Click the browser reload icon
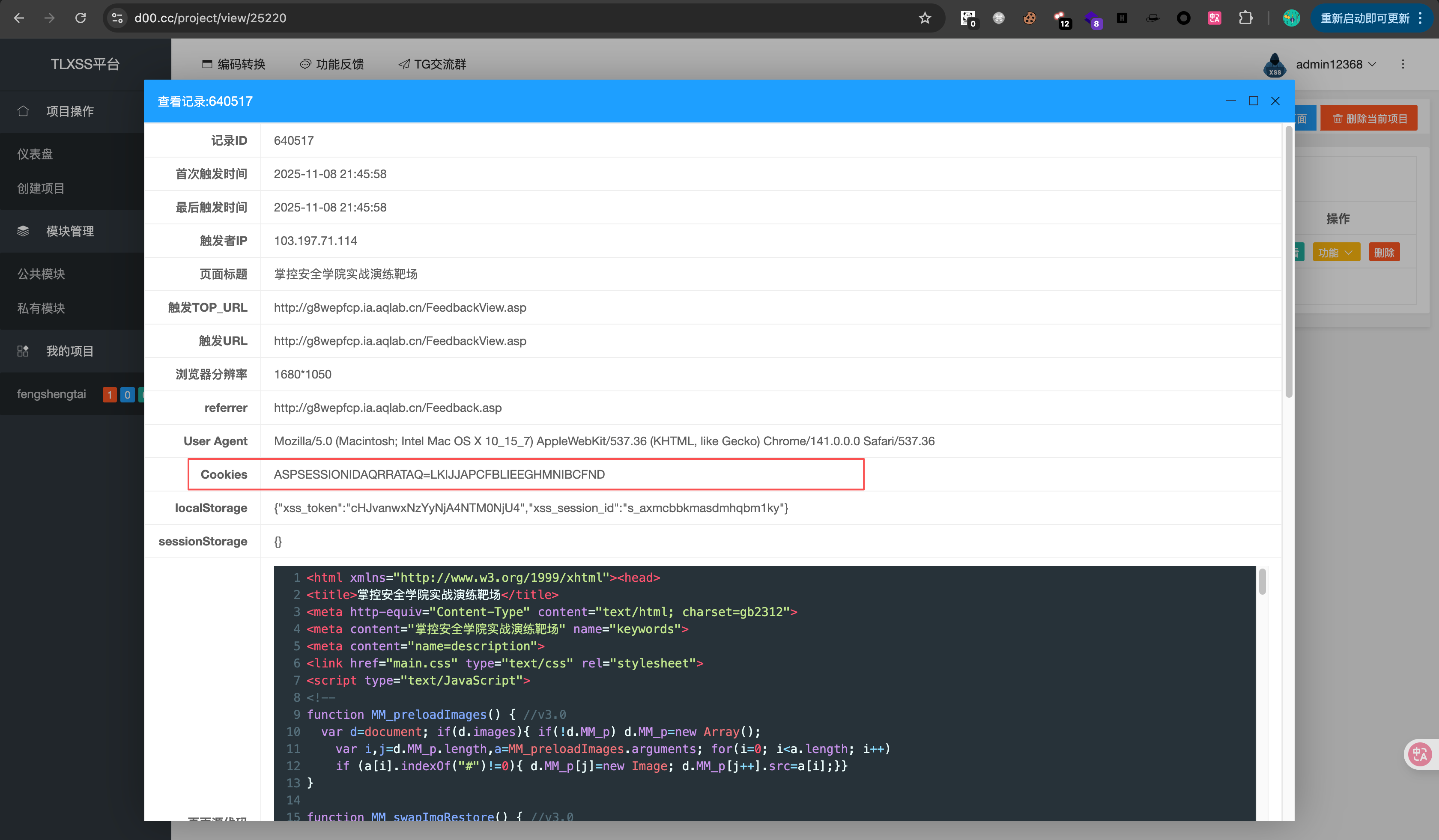Image resolution: width=1439 pixels, height=840 pixels. coord(81,18)
